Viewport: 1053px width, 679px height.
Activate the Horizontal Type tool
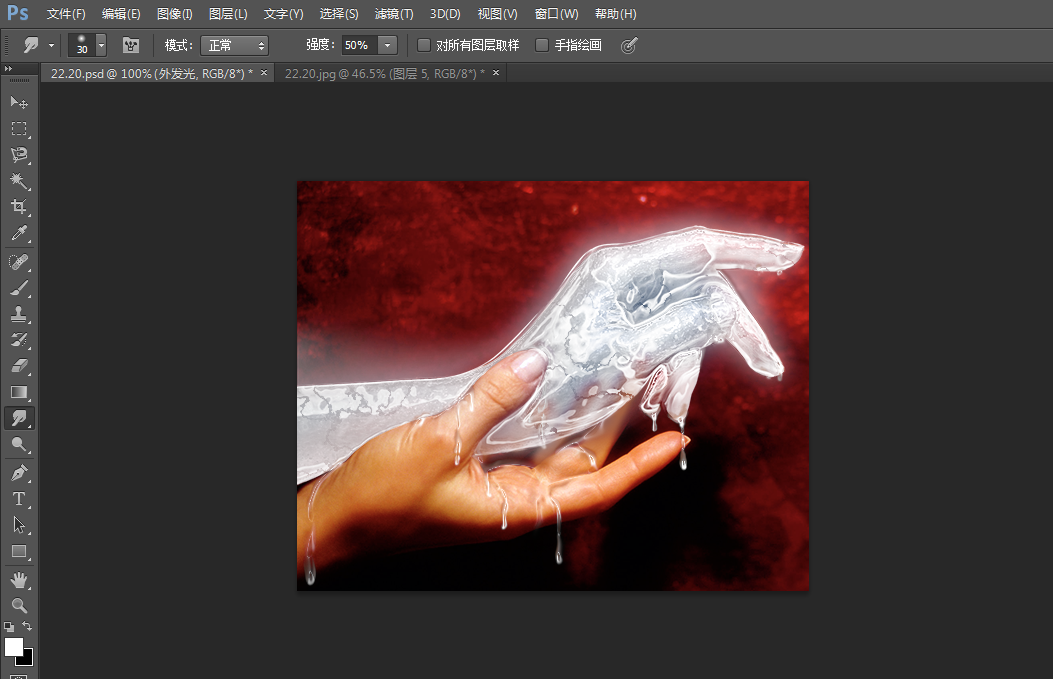(18, 498)
